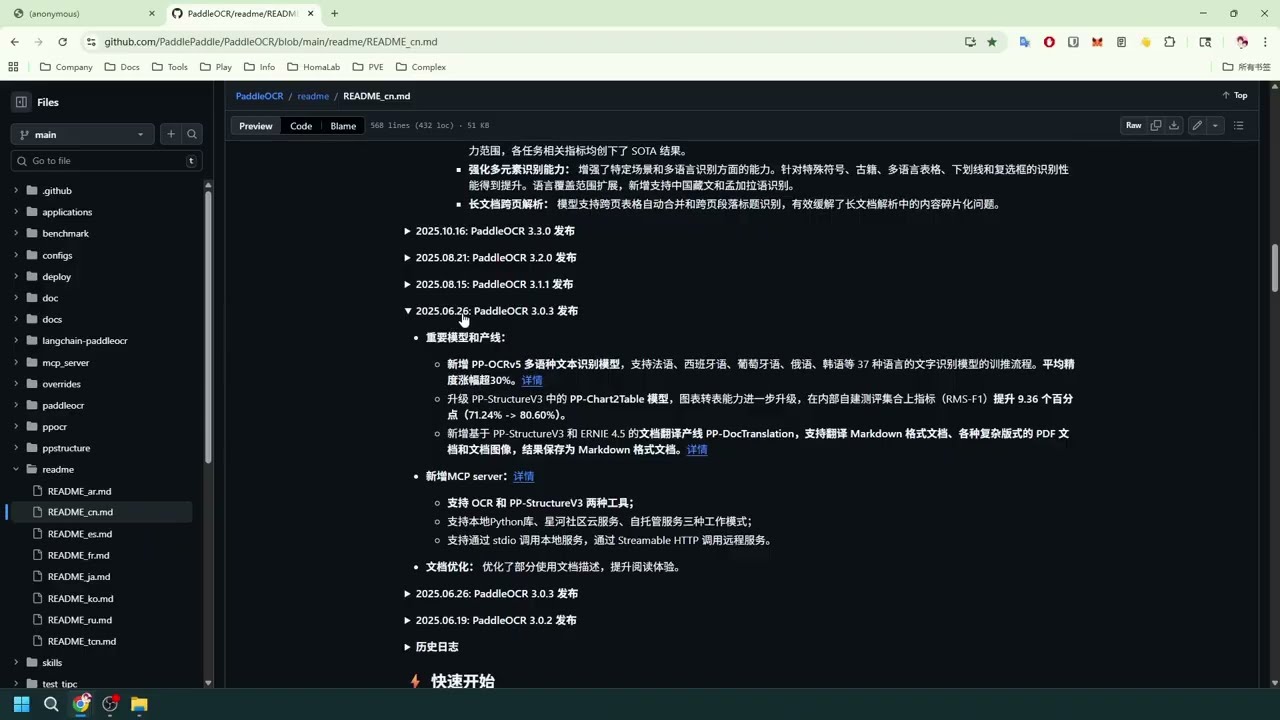Click the Raw button

[1133, 126]
